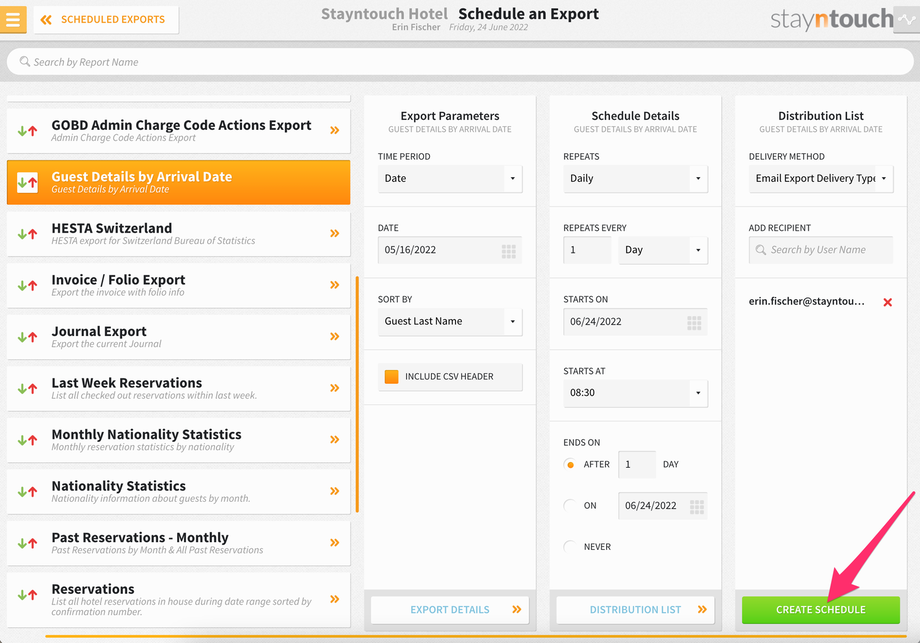The image size is (920, 643).
Task: Select Nationality Statistics report
Action: [x=178, y=492]
